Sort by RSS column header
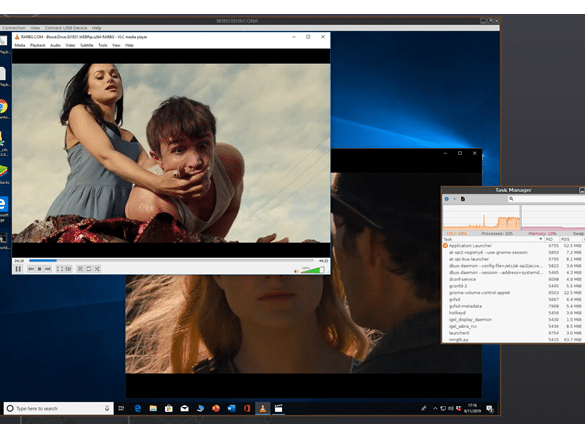Screen dimensions: 585x440 point(570,239)
